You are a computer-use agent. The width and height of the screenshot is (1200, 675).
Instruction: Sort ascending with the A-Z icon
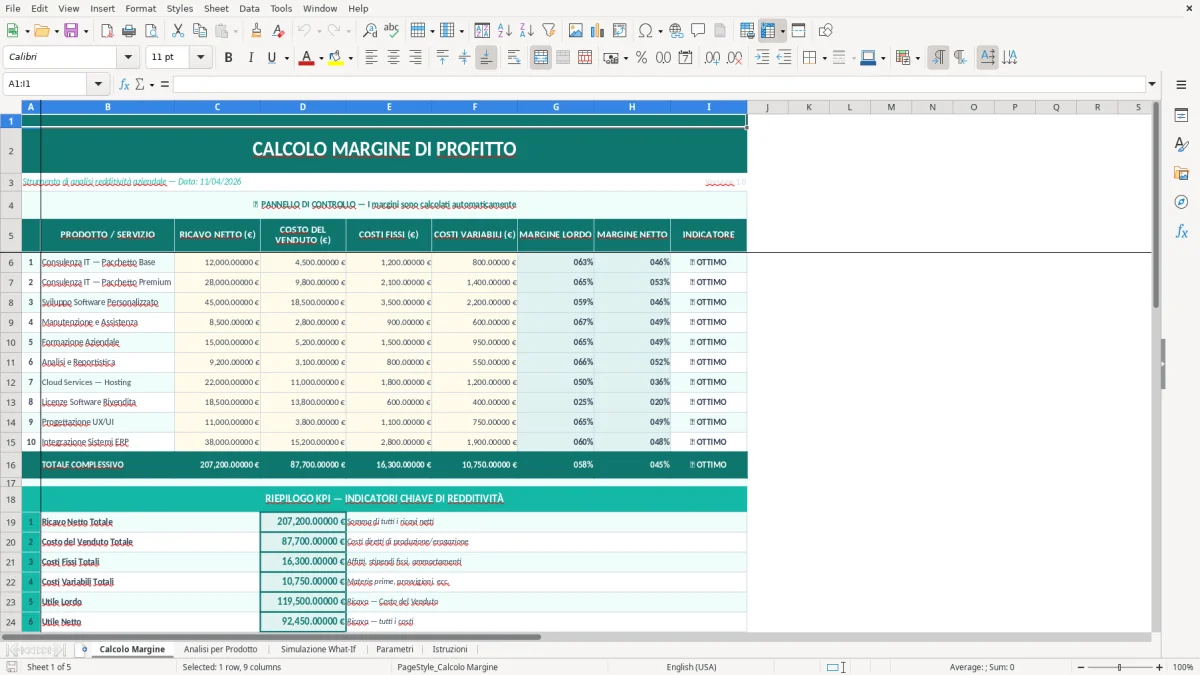tap(505, 31)
